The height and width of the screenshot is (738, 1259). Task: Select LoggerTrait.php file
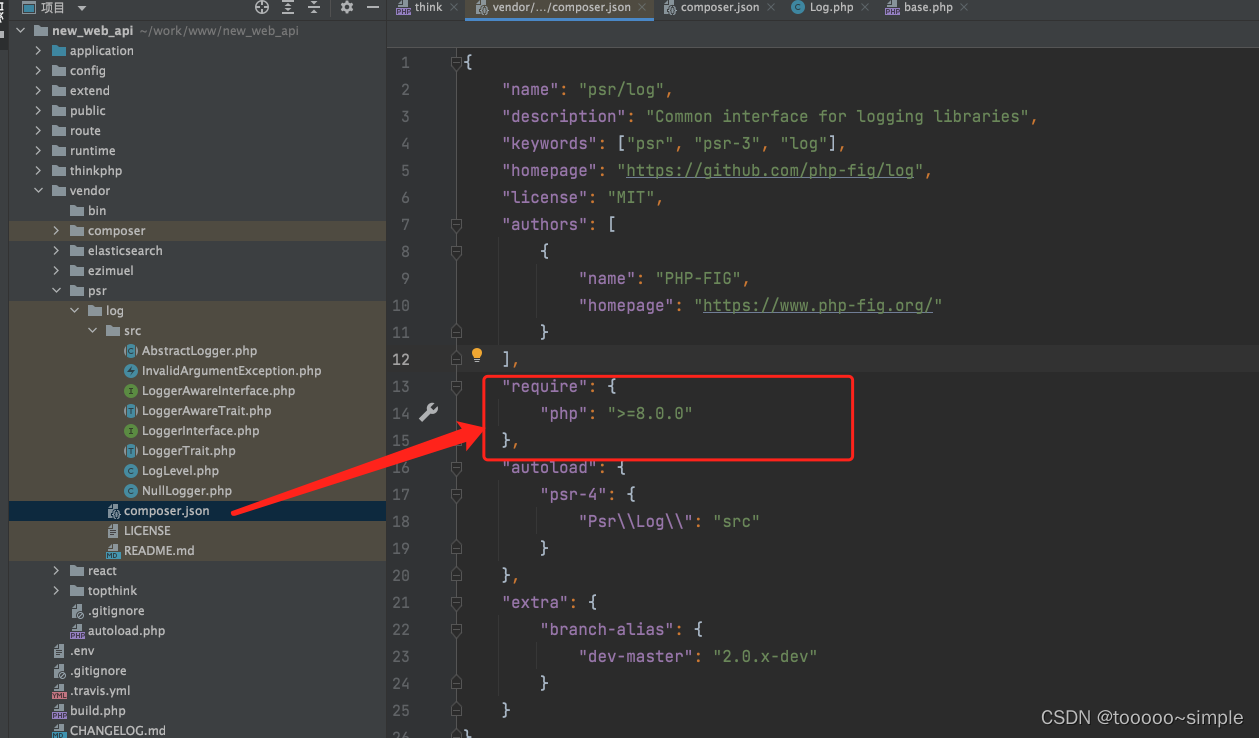click(188, 451)
